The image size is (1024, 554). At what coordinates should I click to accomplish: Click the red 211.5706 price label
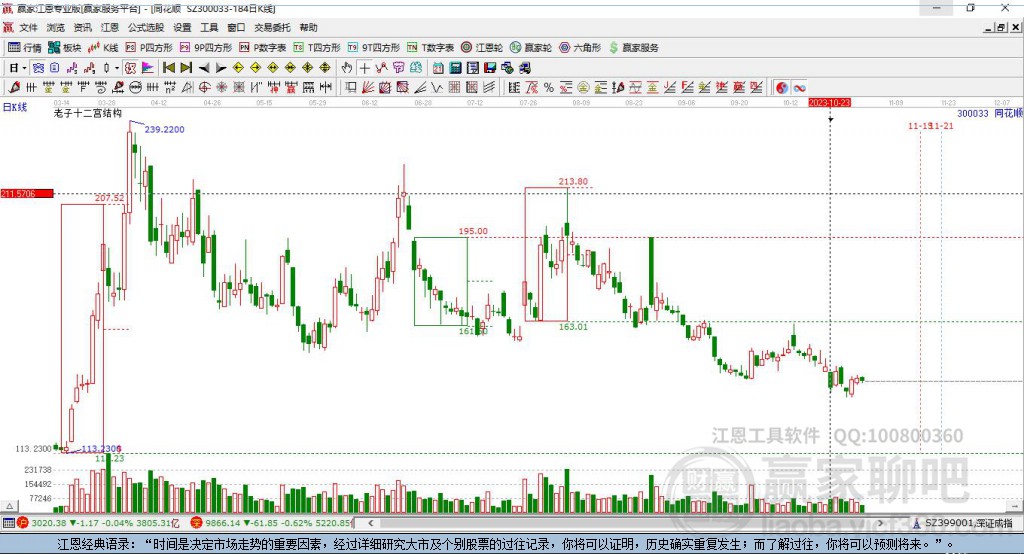pos(27,193)
